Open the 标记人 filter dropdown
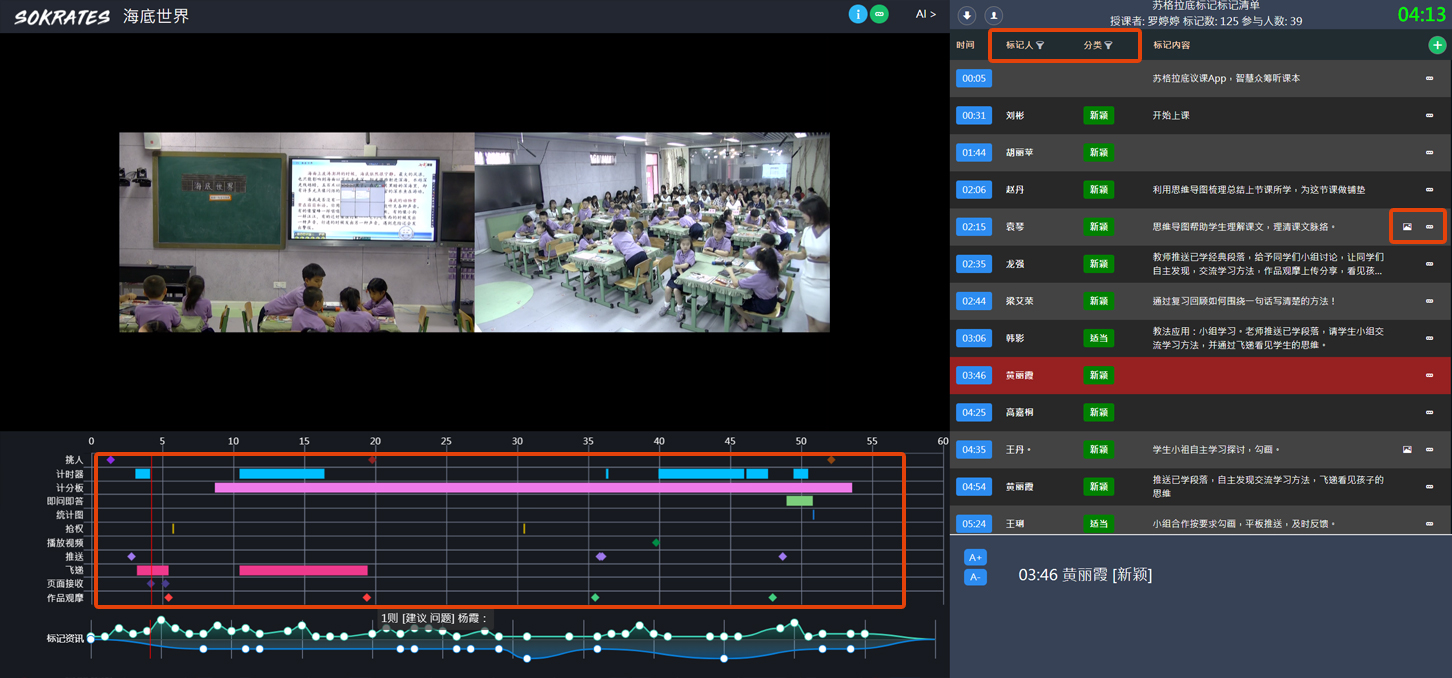 (1025, 45)
